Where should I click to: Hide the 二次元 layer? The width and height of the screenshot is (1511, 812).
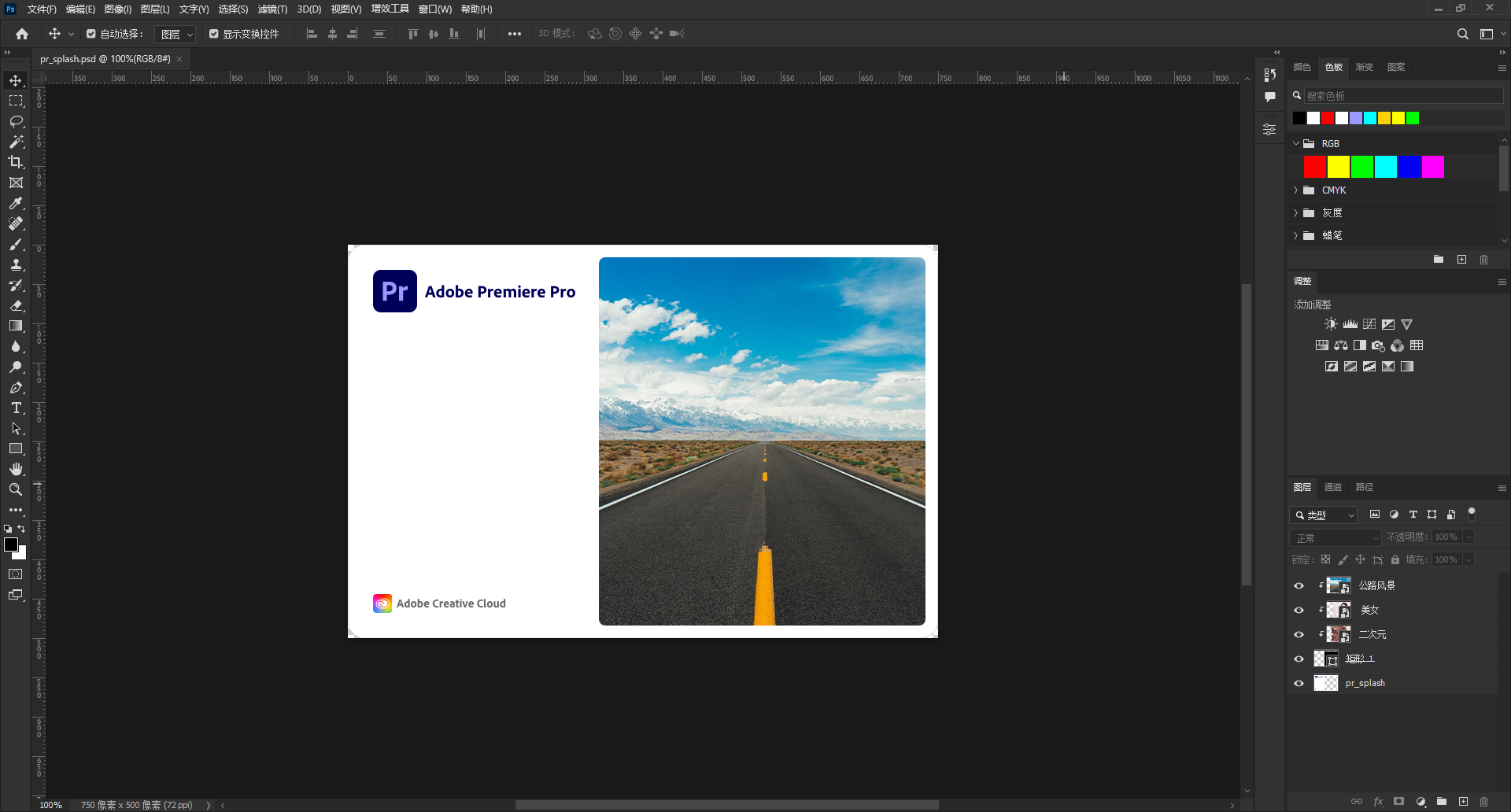click(x=1299, y=634)
